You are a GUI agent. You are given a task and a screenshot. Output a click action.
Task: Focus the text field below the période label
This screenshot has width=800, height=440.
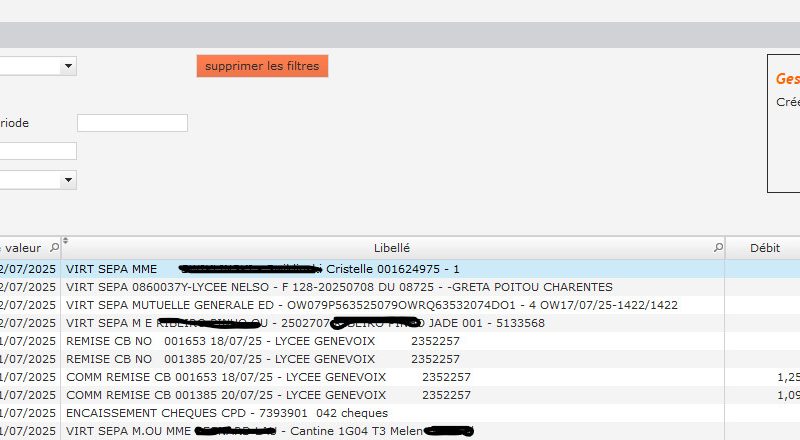38,151
